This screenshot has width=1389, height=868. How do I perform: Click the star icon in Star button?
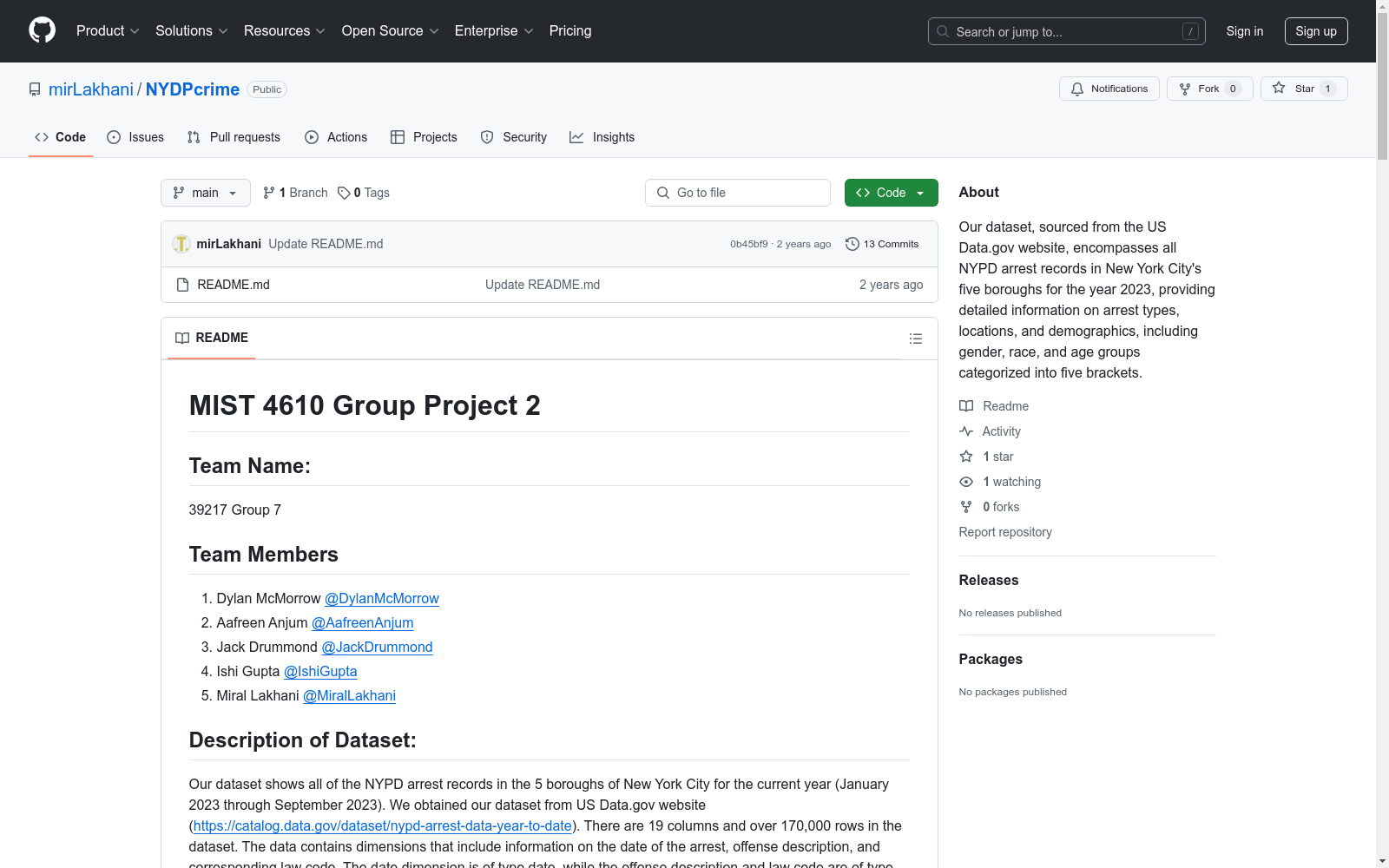click(x=1279, y=88)
